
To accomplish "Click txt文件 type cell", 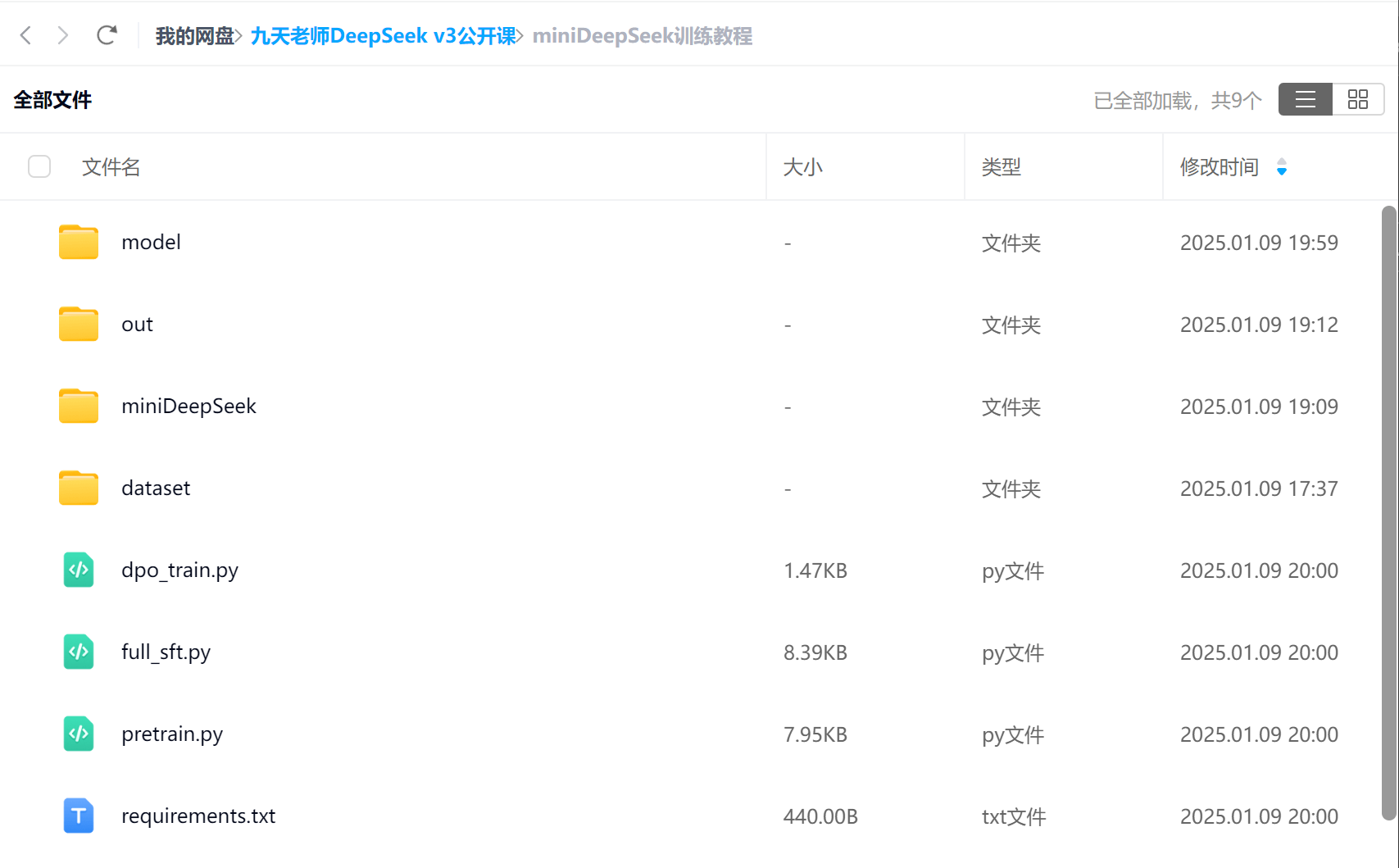I will click(x=1014, y=816).
